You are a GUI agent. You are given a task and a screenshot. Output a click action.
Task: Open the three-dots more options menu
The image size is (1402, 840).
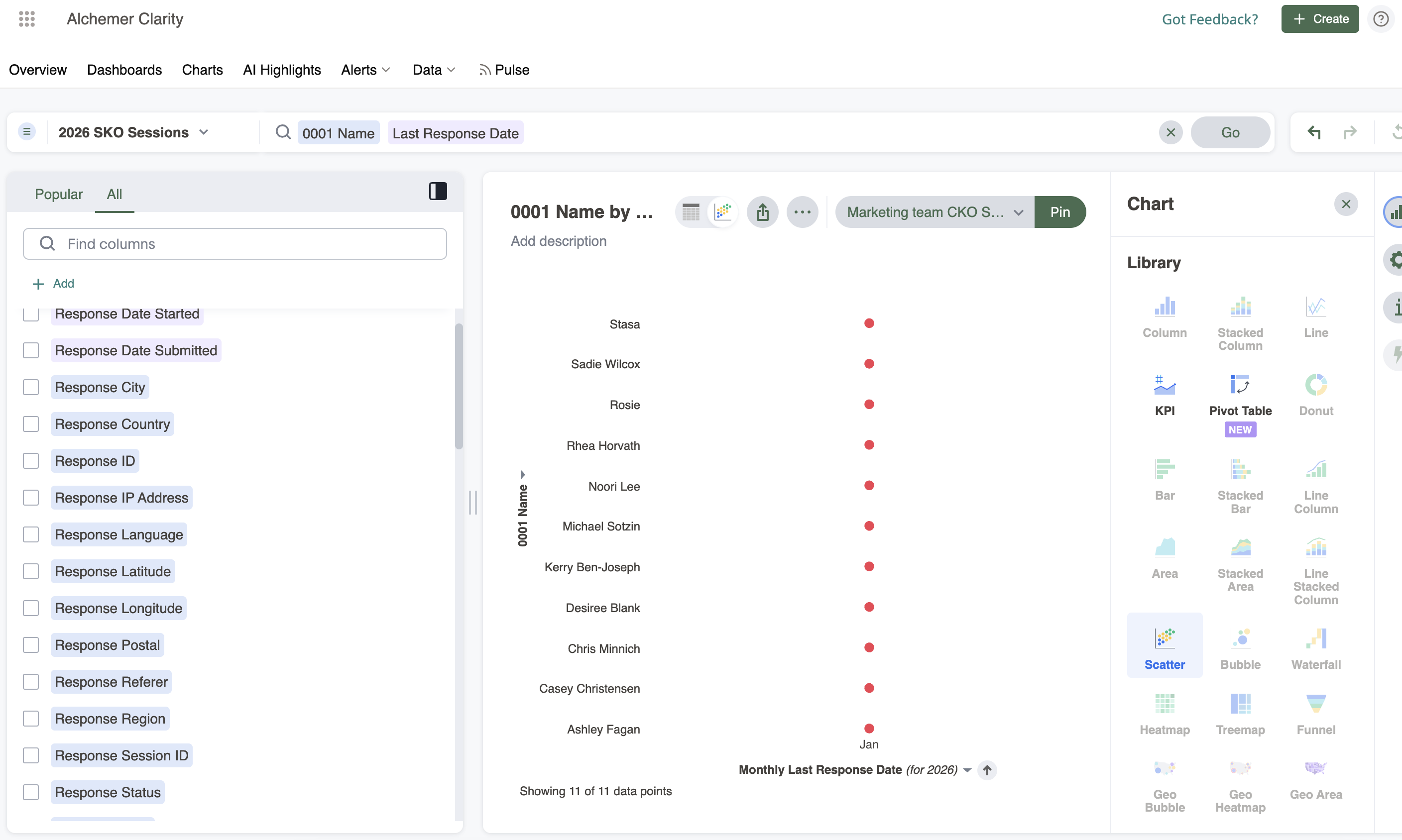point(802,212)
